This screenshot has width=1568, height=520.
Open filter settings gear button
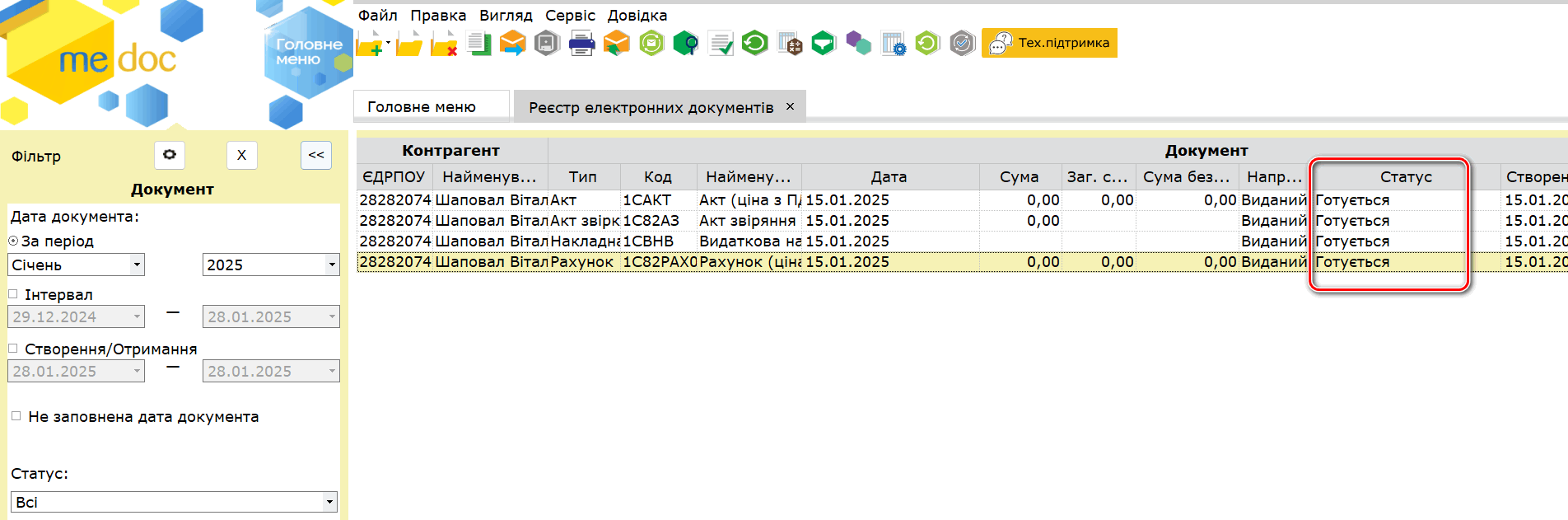pos(169,155)
